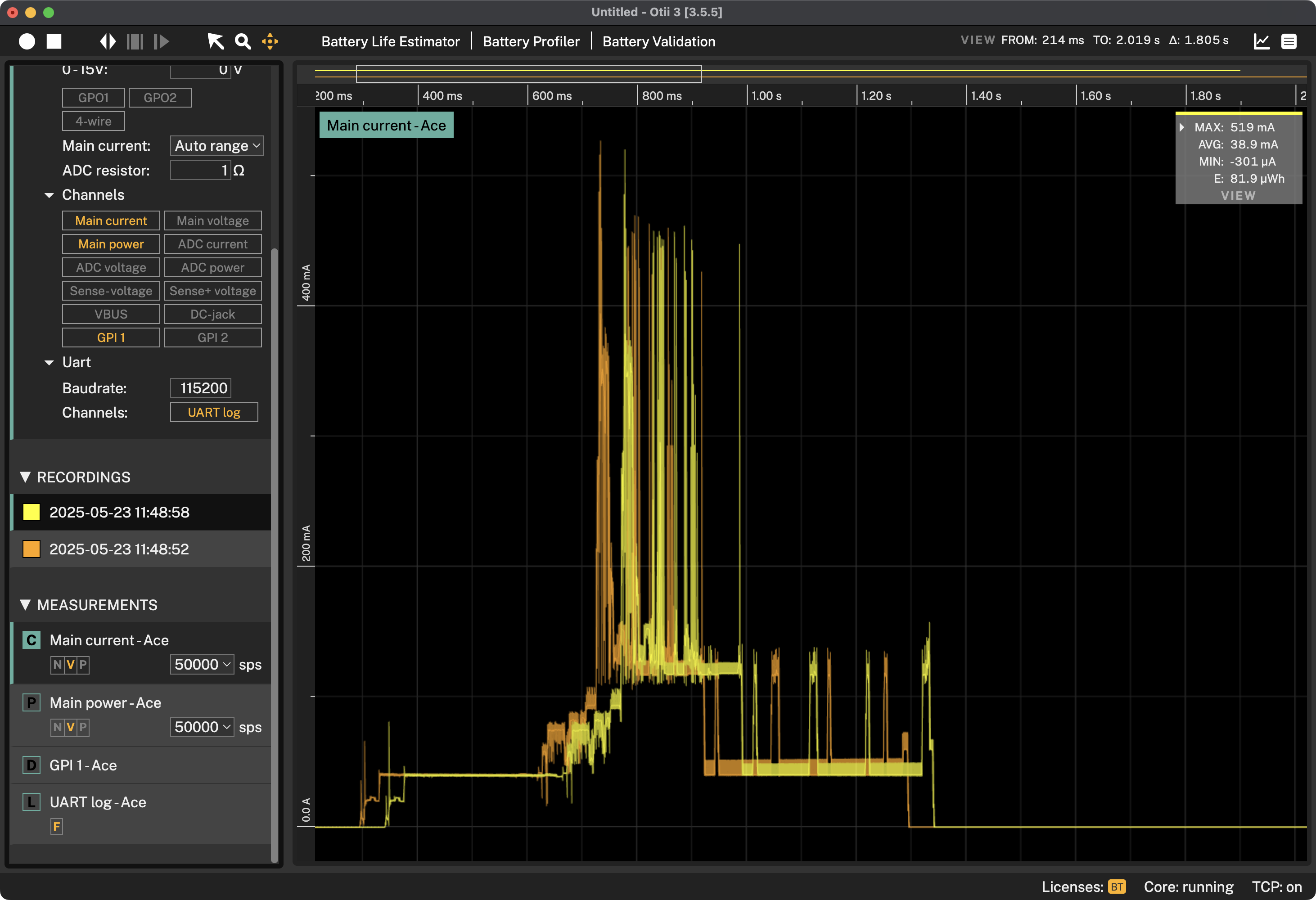
Task: Click the P icon of Main power - Ace
Action: 31,703
